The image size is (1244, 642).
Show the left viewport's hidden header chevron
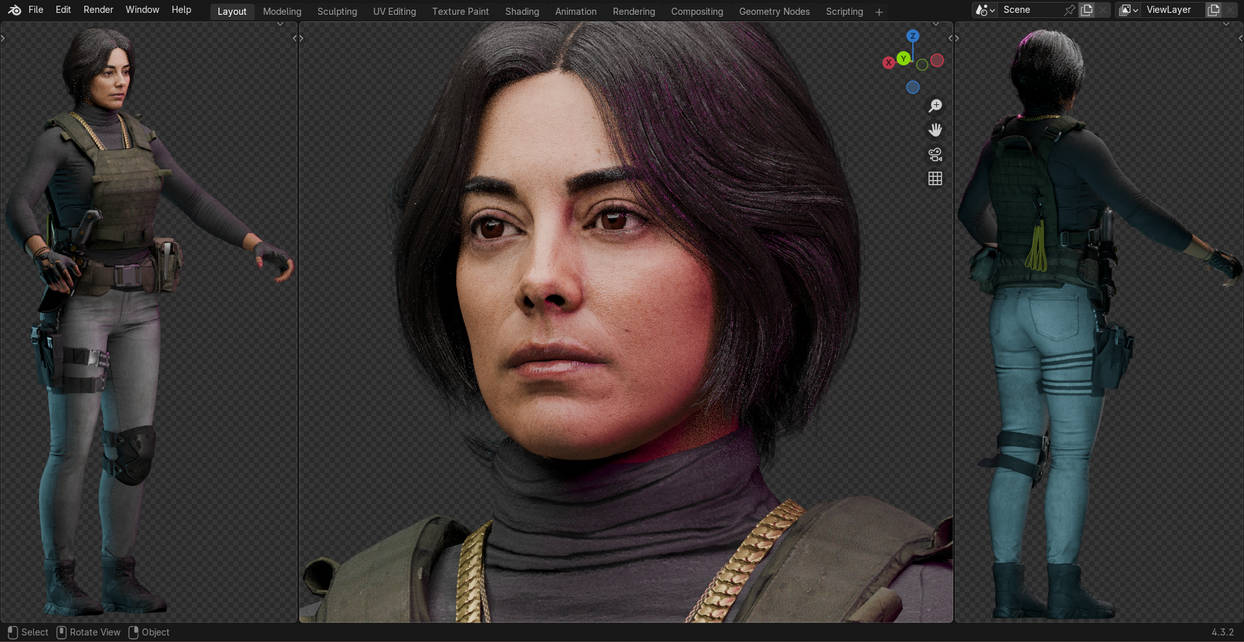[x=280, y=24]
